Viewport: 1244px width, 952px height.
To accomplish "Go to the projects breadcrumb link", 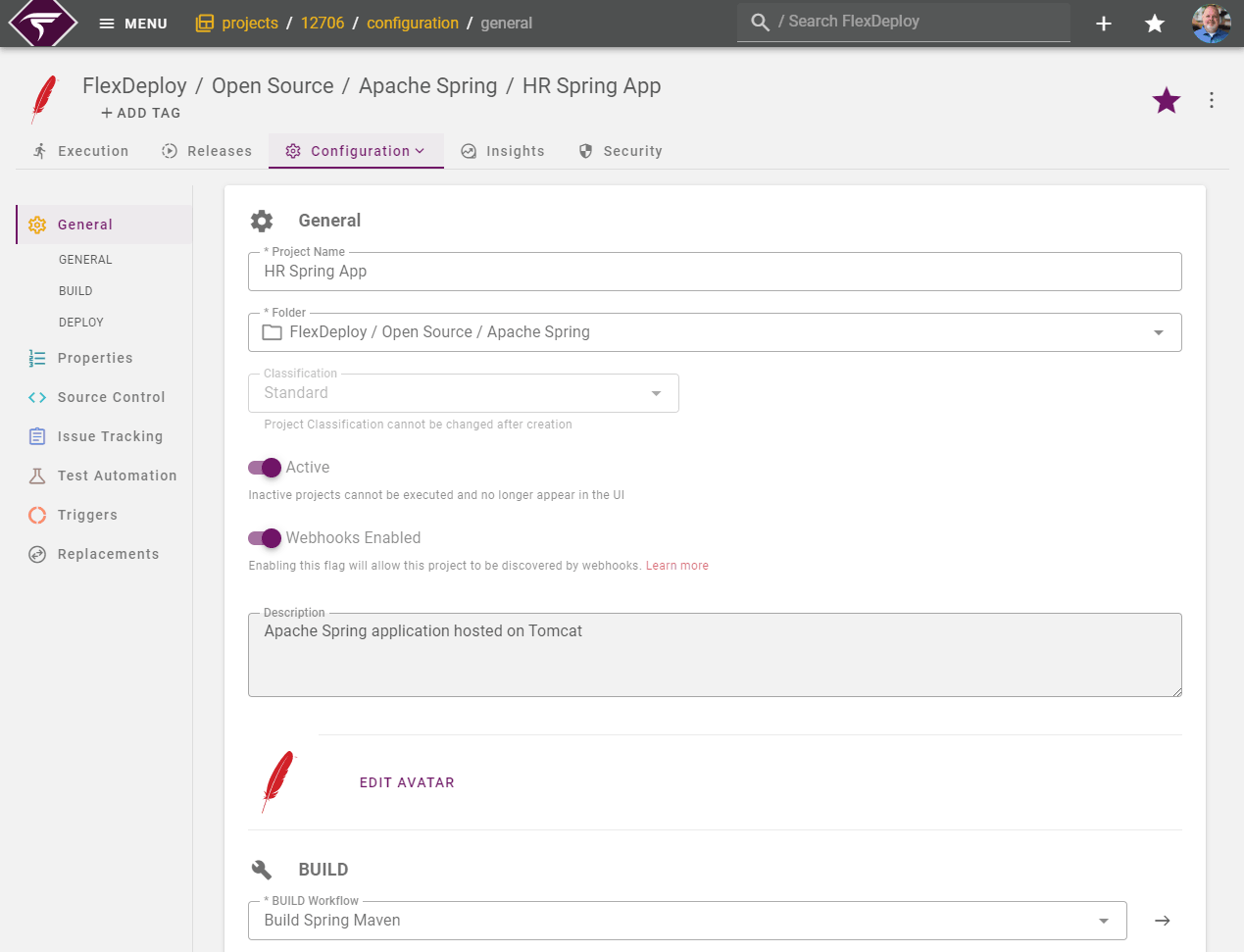I will [250, 24].
